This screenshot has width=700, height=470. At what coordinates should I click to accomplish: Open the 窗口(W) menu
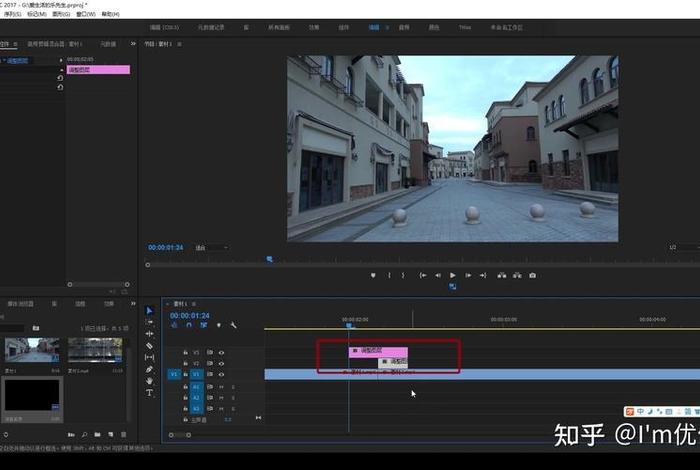click(x=87, y=14)
